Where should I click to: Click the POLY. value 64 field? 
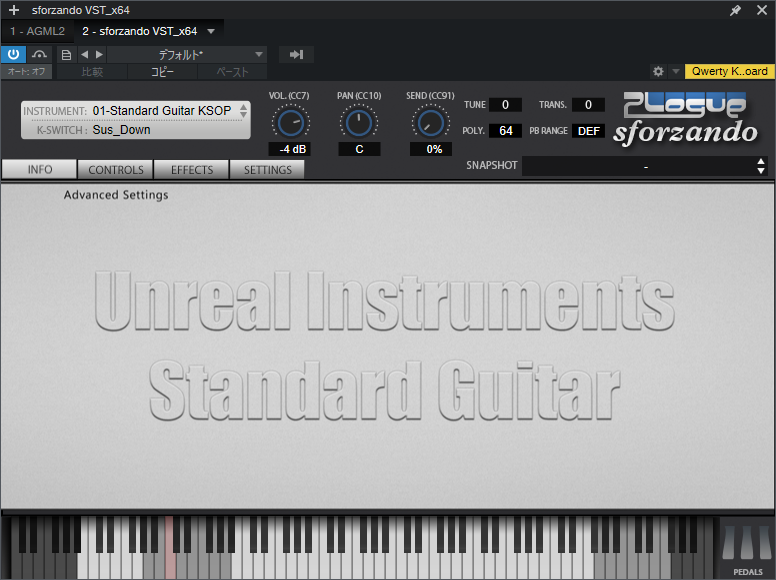point(505,131)
